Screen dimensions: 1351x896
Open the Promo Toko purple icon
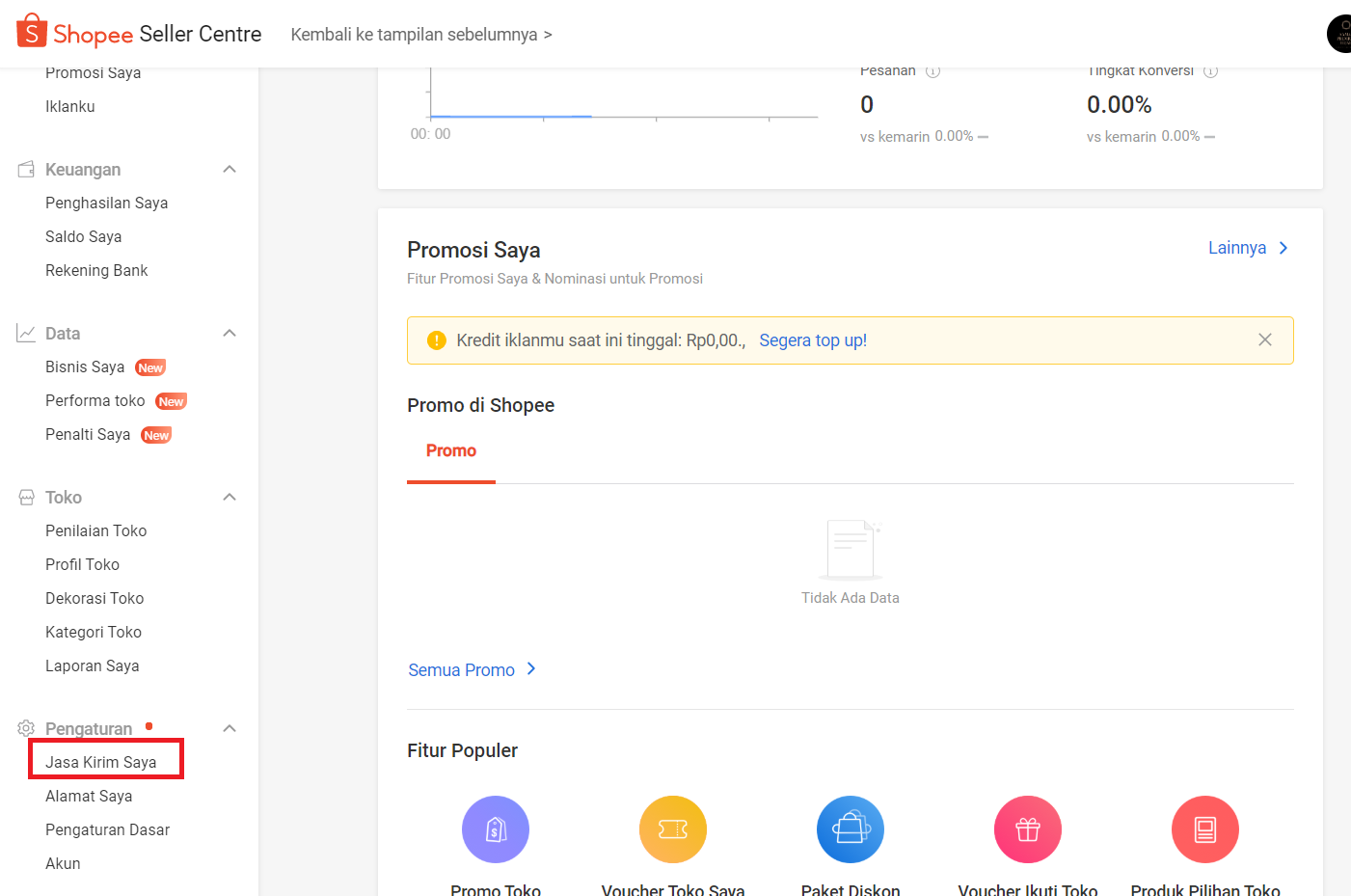(x=496, y=829)
